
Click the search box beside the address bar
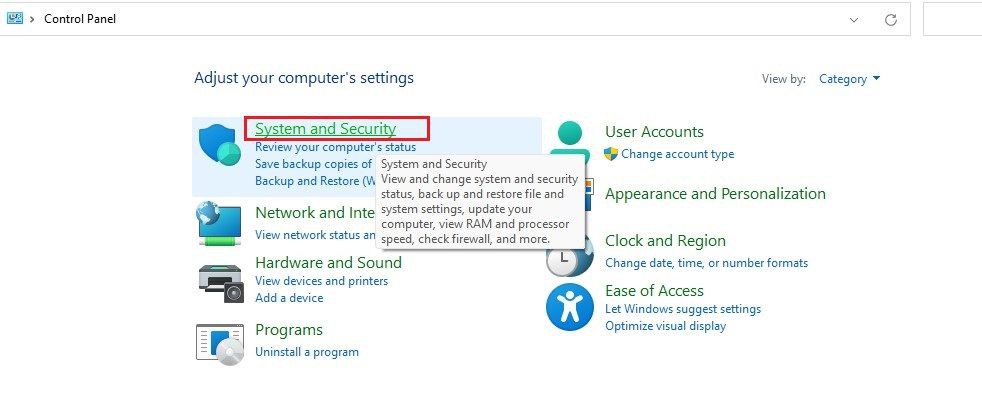pyautogui.click(x=953, y=19)
